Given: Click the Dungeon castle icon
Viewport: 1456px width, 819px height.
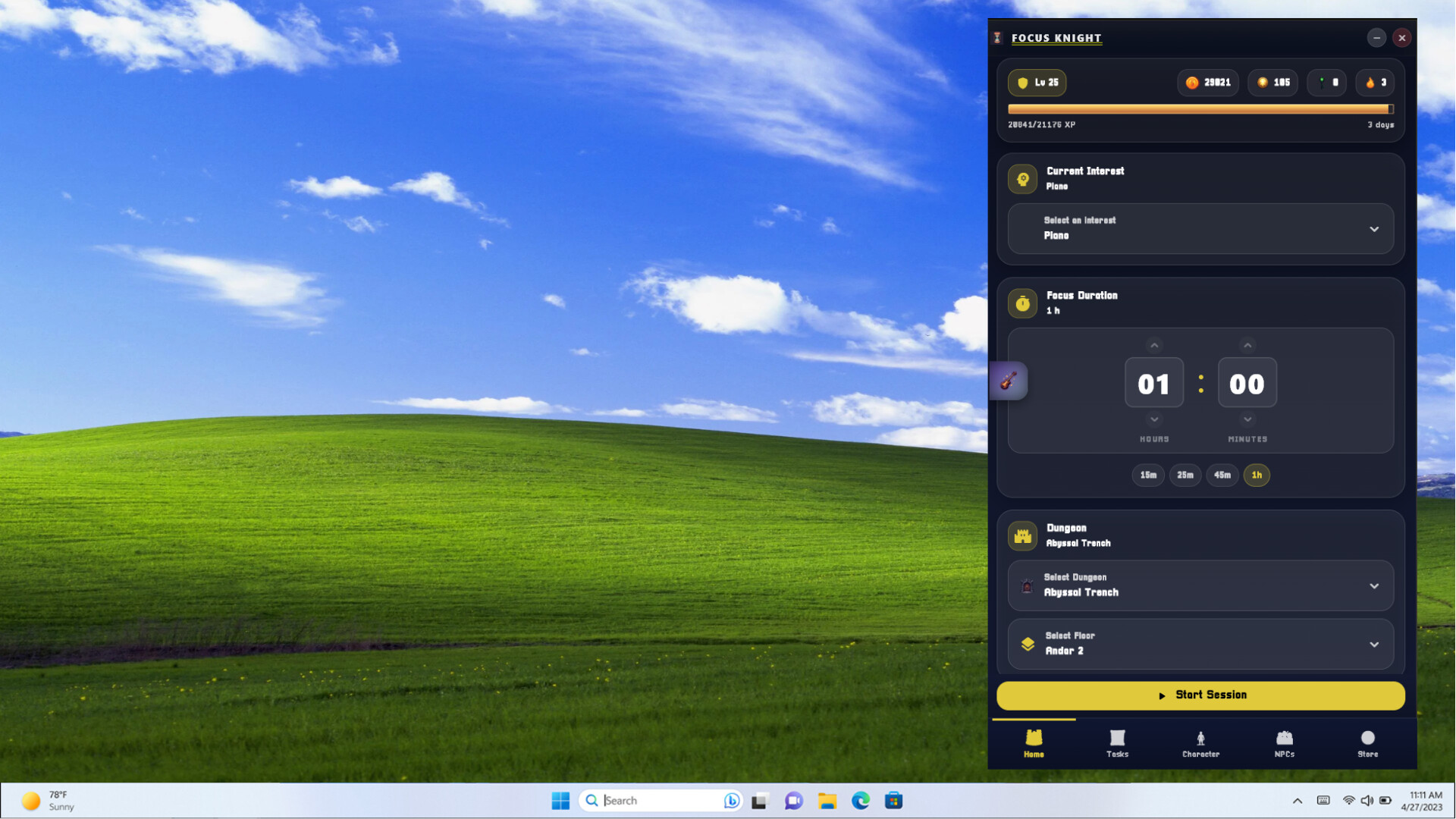Looking at the screenshot, I should tap(1022, 536).
